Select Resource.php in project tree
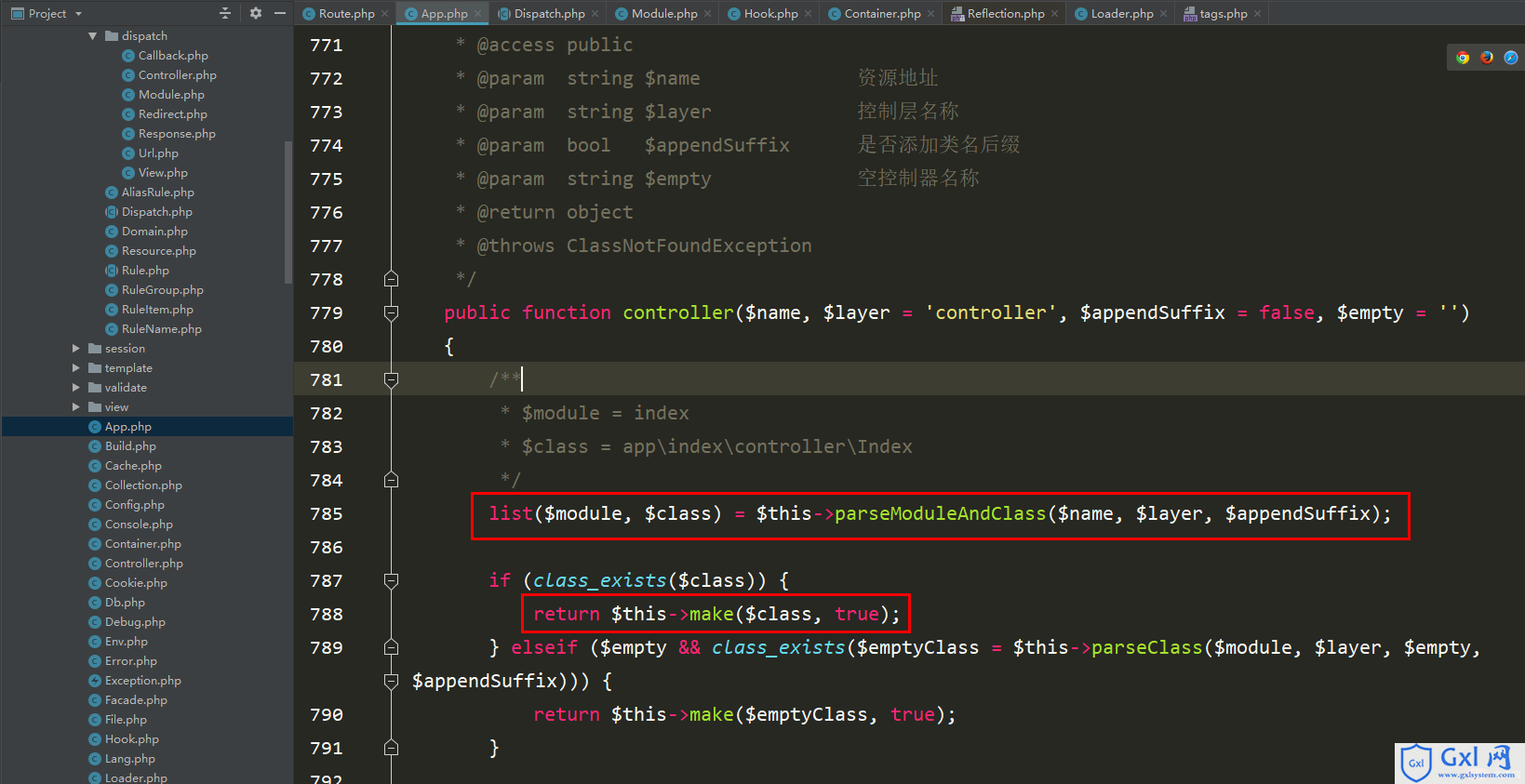 [x=158, y=251]
